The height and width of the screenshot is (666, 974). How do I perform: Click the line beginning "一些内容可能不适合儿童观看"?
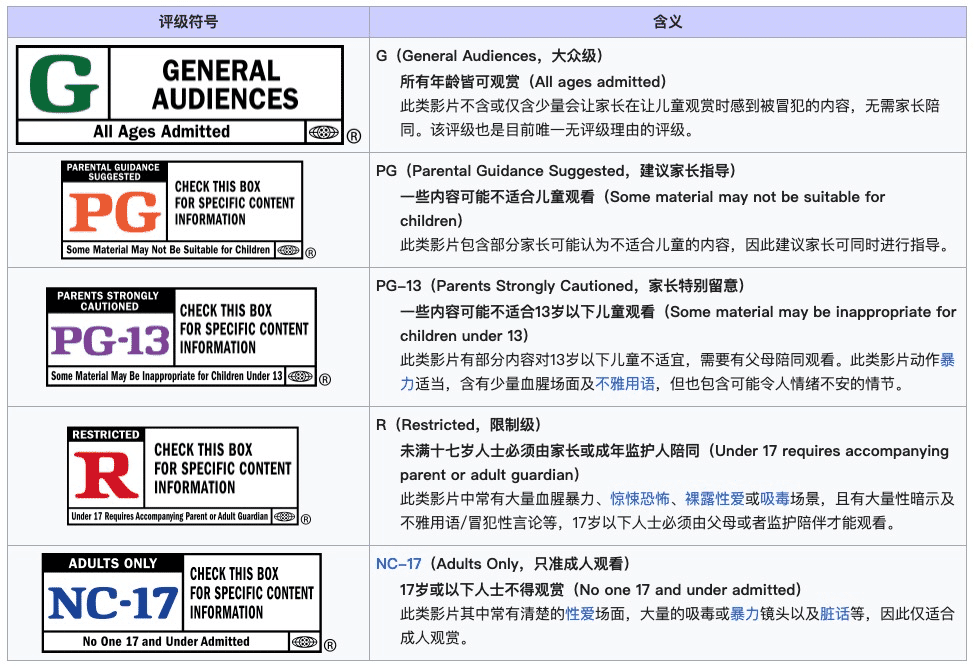(x=642, y=209)
